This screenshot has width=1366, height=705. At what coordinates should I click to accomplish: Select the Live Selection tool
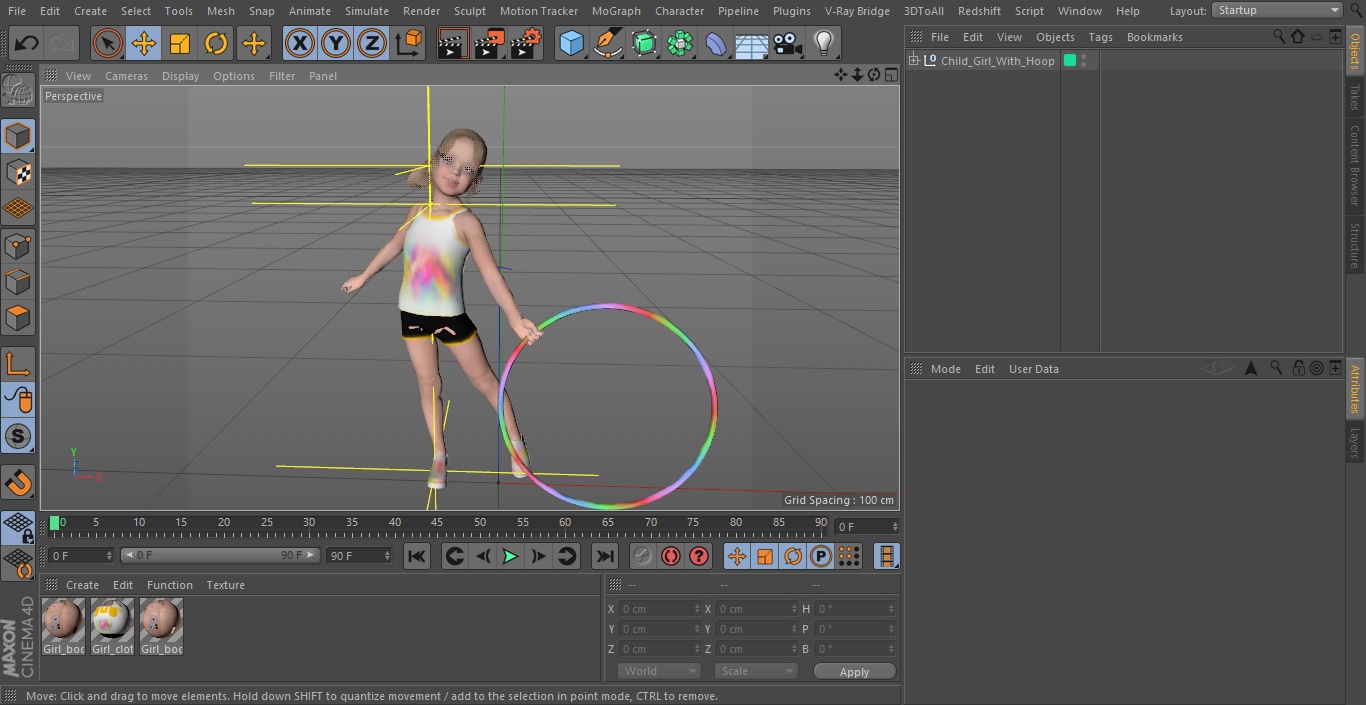(107, 44)
